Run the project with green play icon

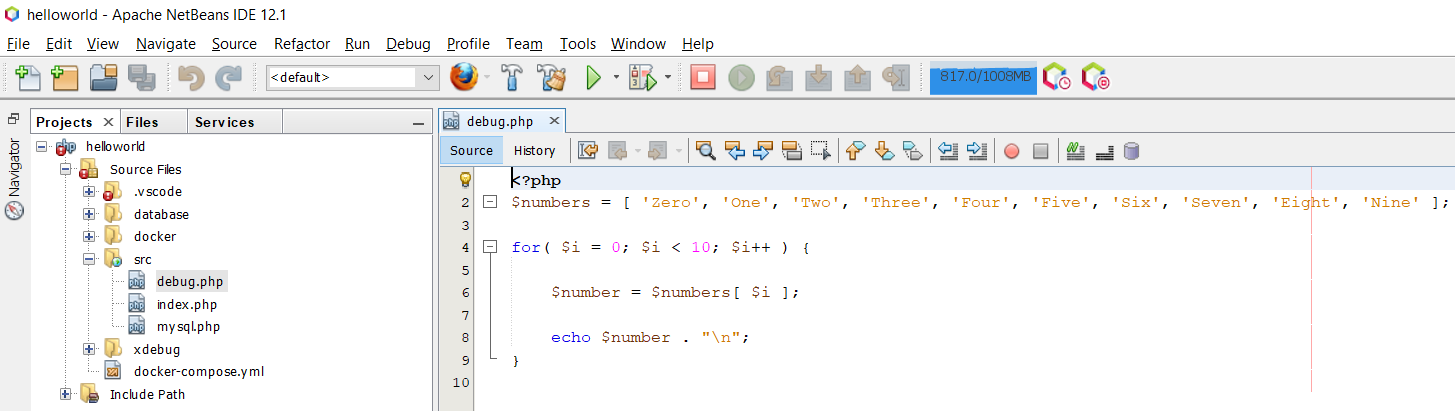point(593,77)
